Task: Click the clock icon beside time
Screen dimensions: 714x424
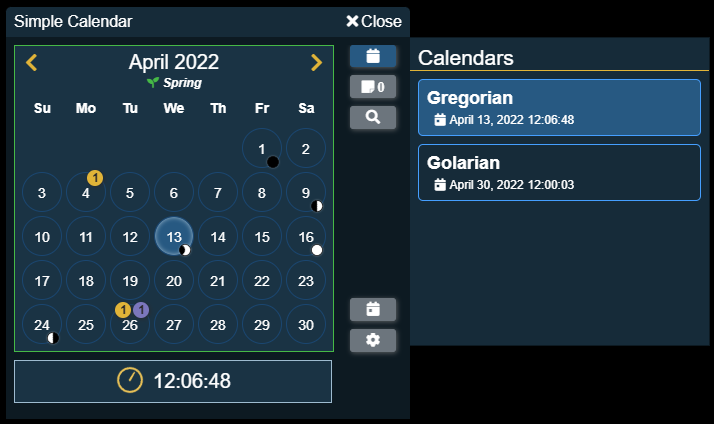Action: tap(131, 381)
